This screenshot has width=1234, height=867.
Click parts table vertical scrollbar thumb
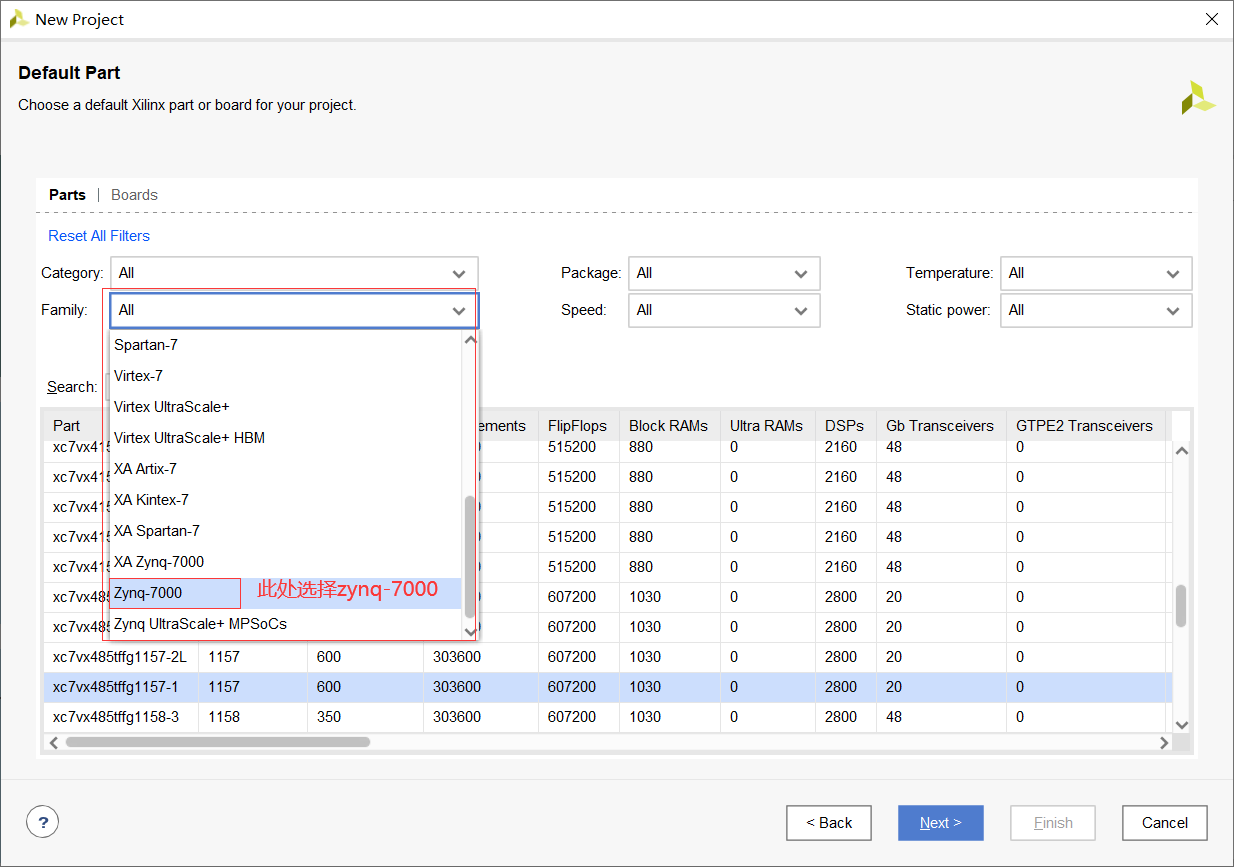click(1181, 606)
